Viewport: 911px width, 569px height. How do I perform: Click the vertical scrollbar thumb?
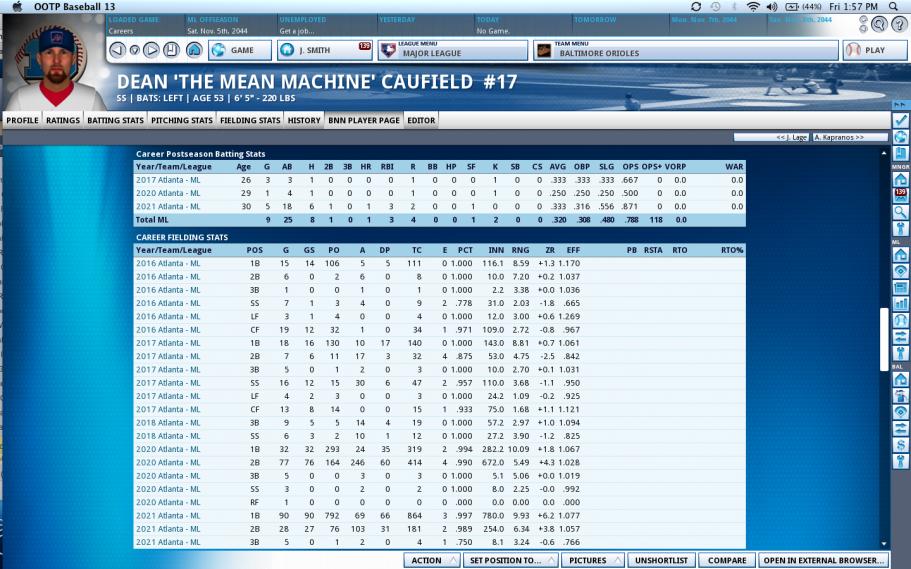pyautogui.click(x=883, y=339)
